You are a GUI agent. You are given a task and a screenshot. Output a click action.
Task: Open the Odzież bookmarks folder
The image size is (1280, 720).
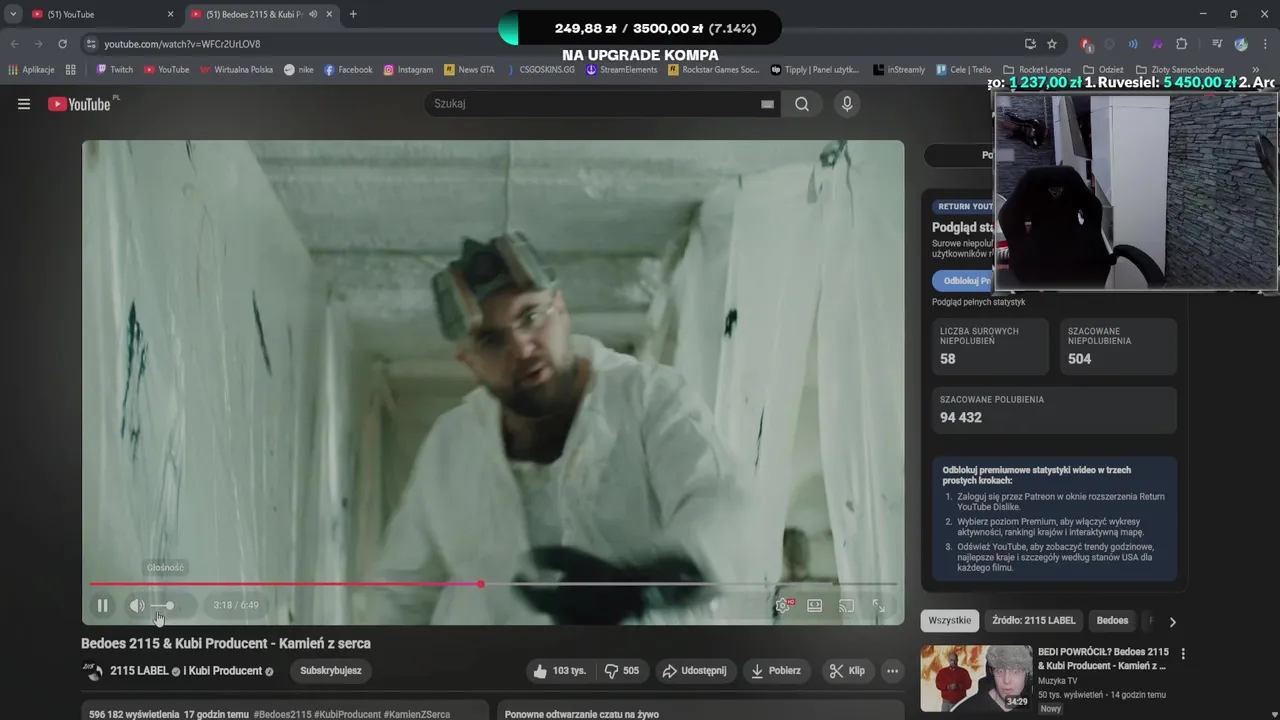(1103, 70)
